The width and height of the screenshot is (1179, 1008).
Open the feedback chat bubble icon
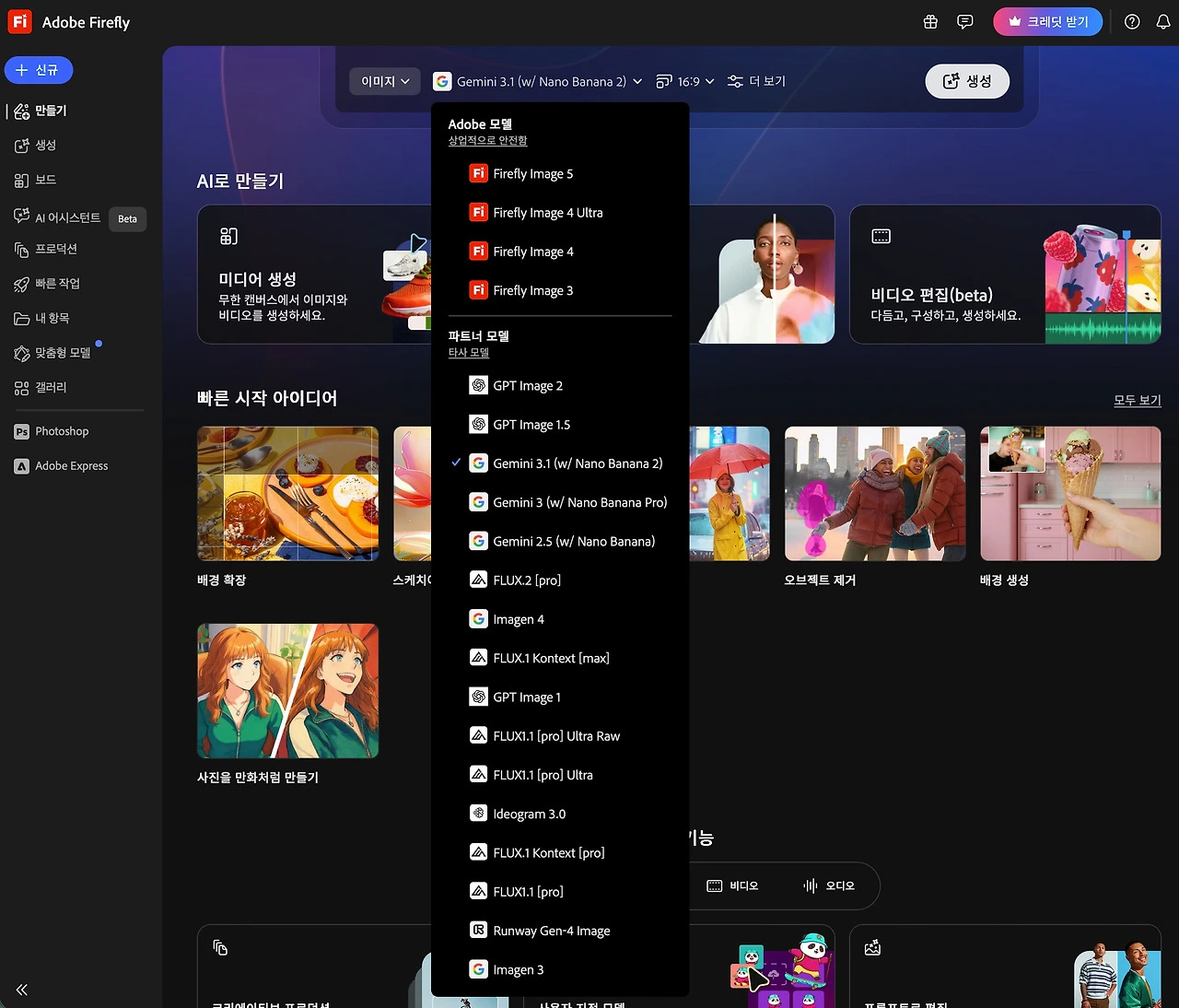click(x=965, y=22)
